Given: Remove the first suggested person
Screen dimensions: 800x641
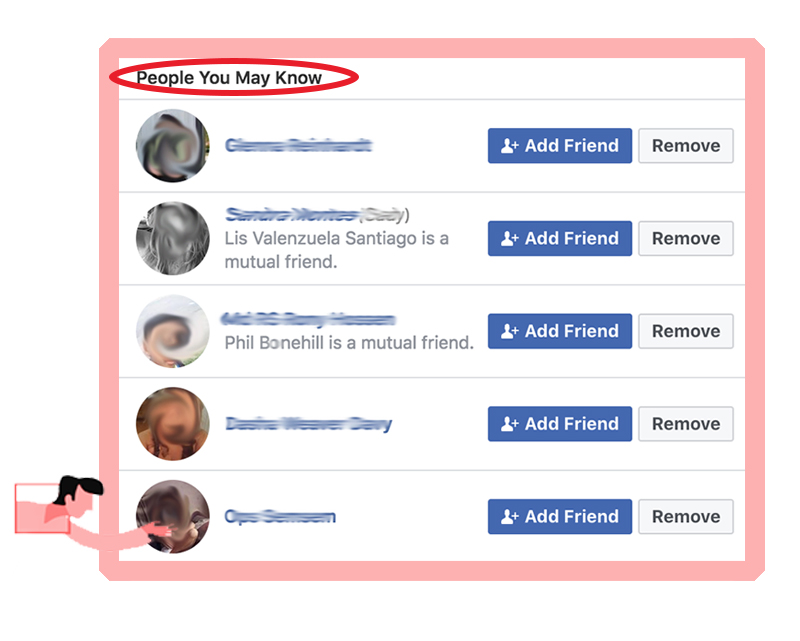Looking at the screenshot, I should click(686, 145).
